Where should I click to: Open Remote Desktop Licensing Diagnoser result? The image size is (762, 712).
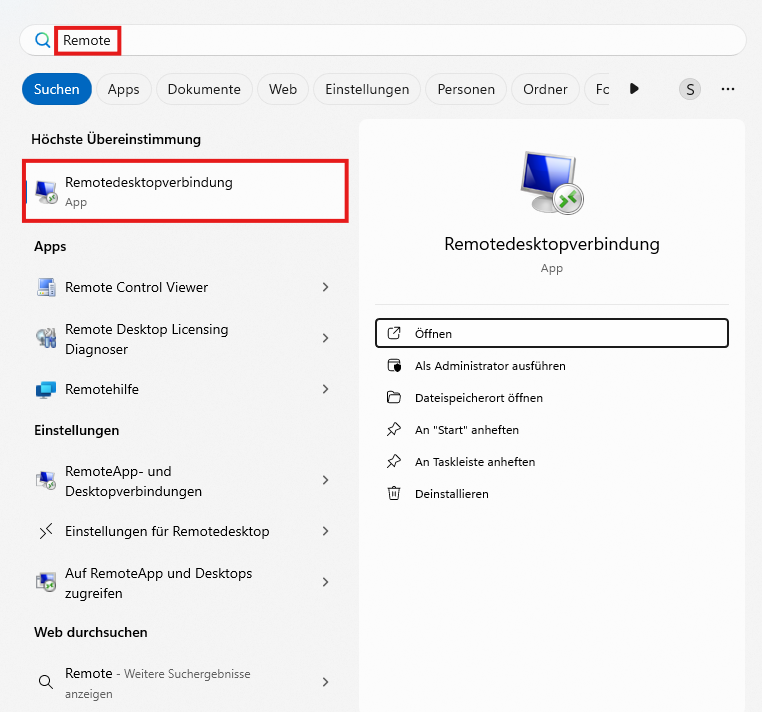(x=183, y=339)
